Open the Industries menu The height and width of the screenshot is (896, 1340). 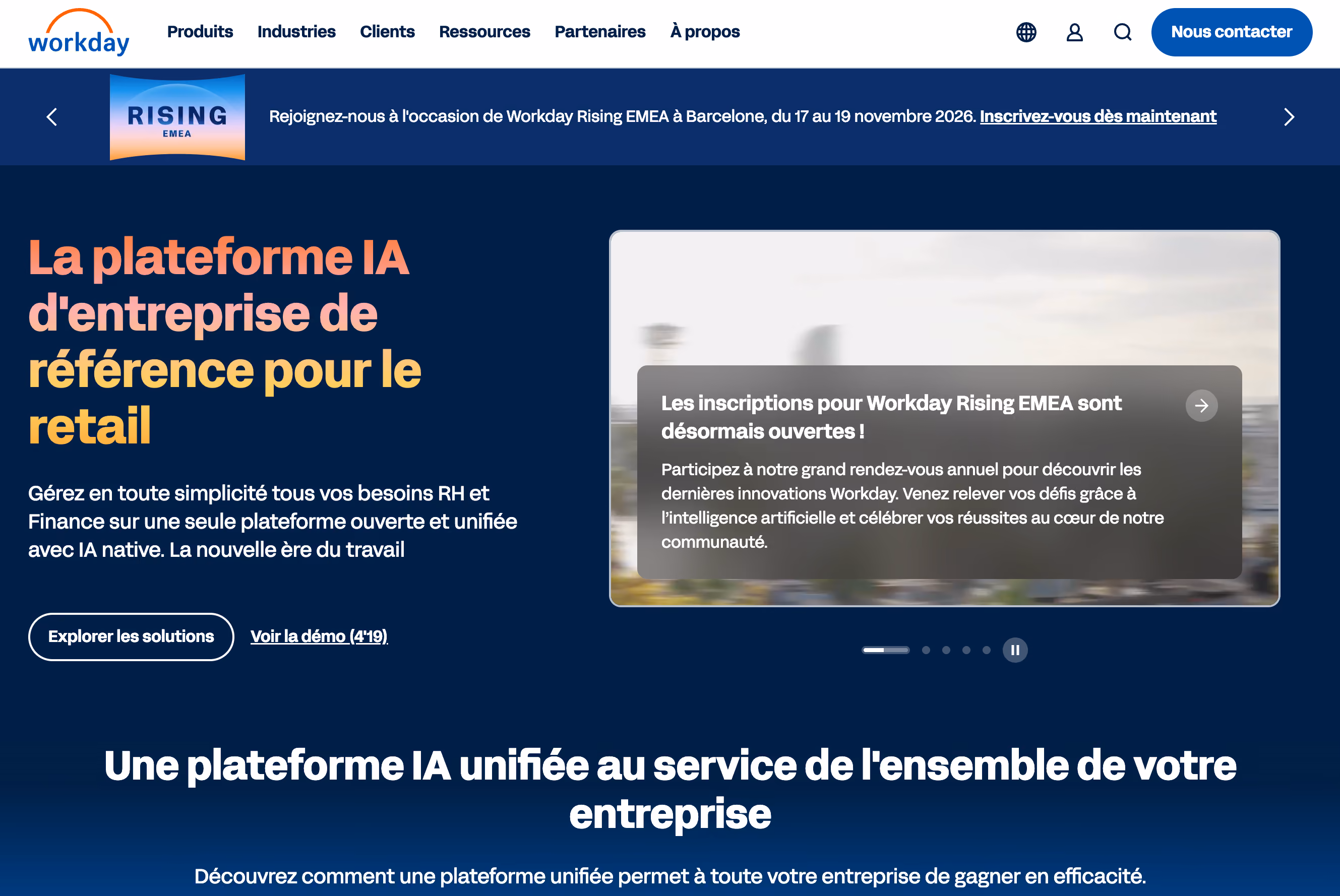click(296, 32)
